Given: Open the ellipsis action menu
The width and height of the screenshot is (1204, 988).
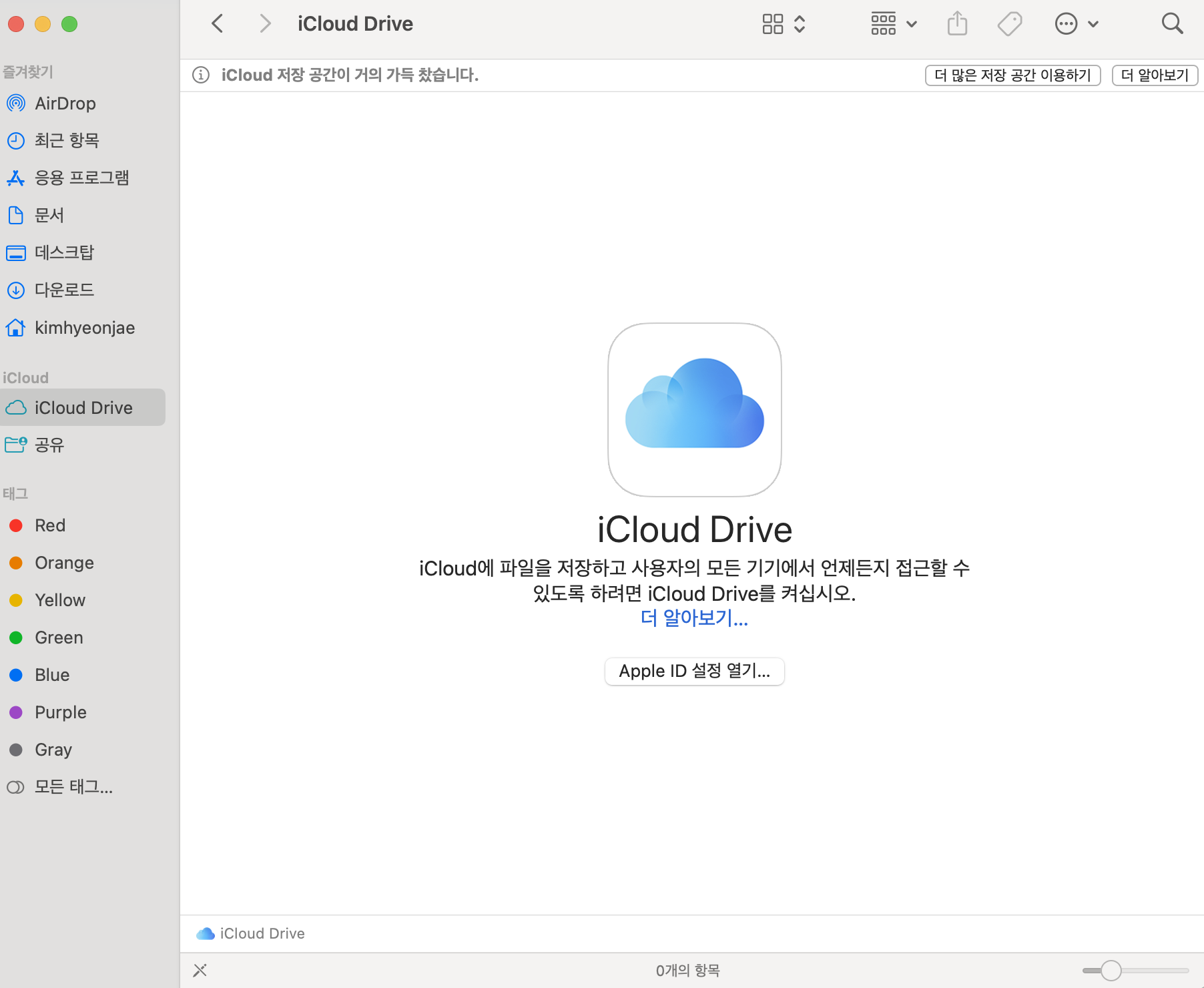Looking at the screenshot, I should pyautogui.click(x=1076, y=24).
